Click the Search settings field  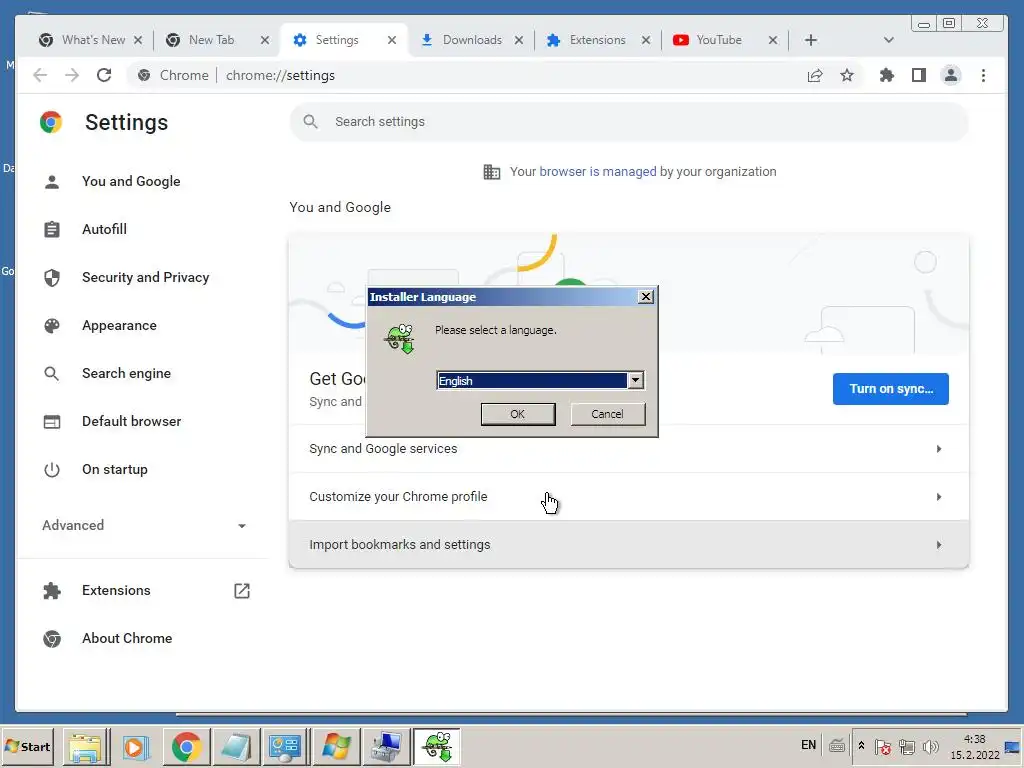629,121
